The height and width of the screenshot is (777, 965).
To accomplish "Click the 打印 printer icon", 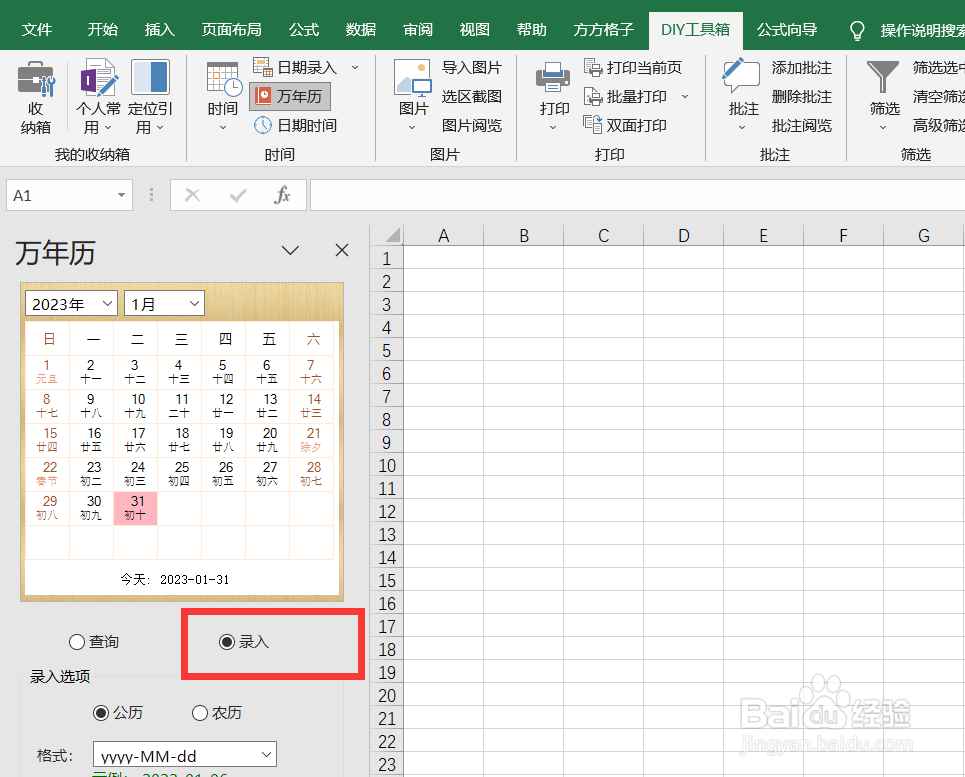I will (553, 78).
